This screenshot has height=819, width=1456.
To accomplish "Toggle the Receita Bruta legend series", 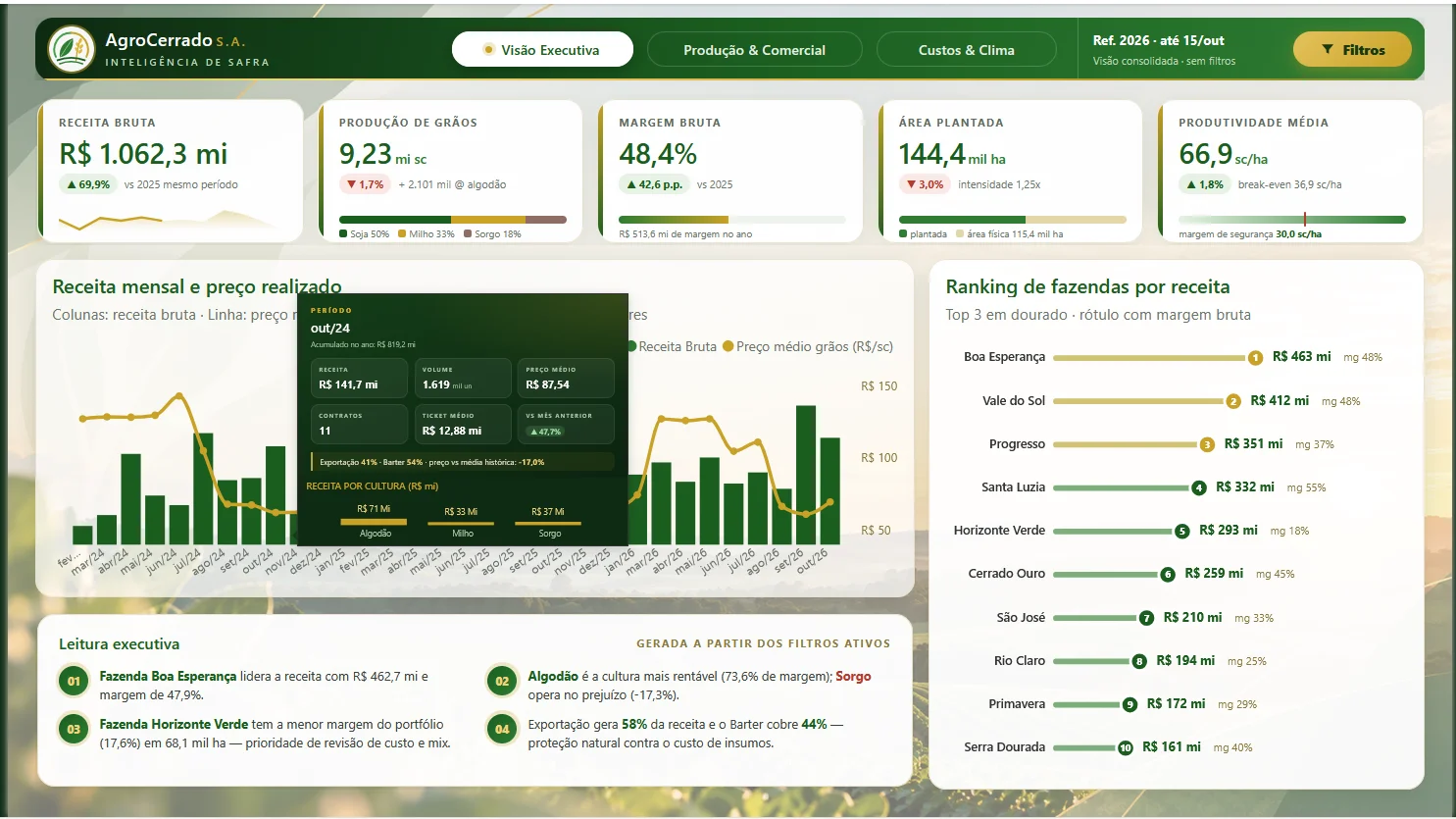I will coord(673,346).
